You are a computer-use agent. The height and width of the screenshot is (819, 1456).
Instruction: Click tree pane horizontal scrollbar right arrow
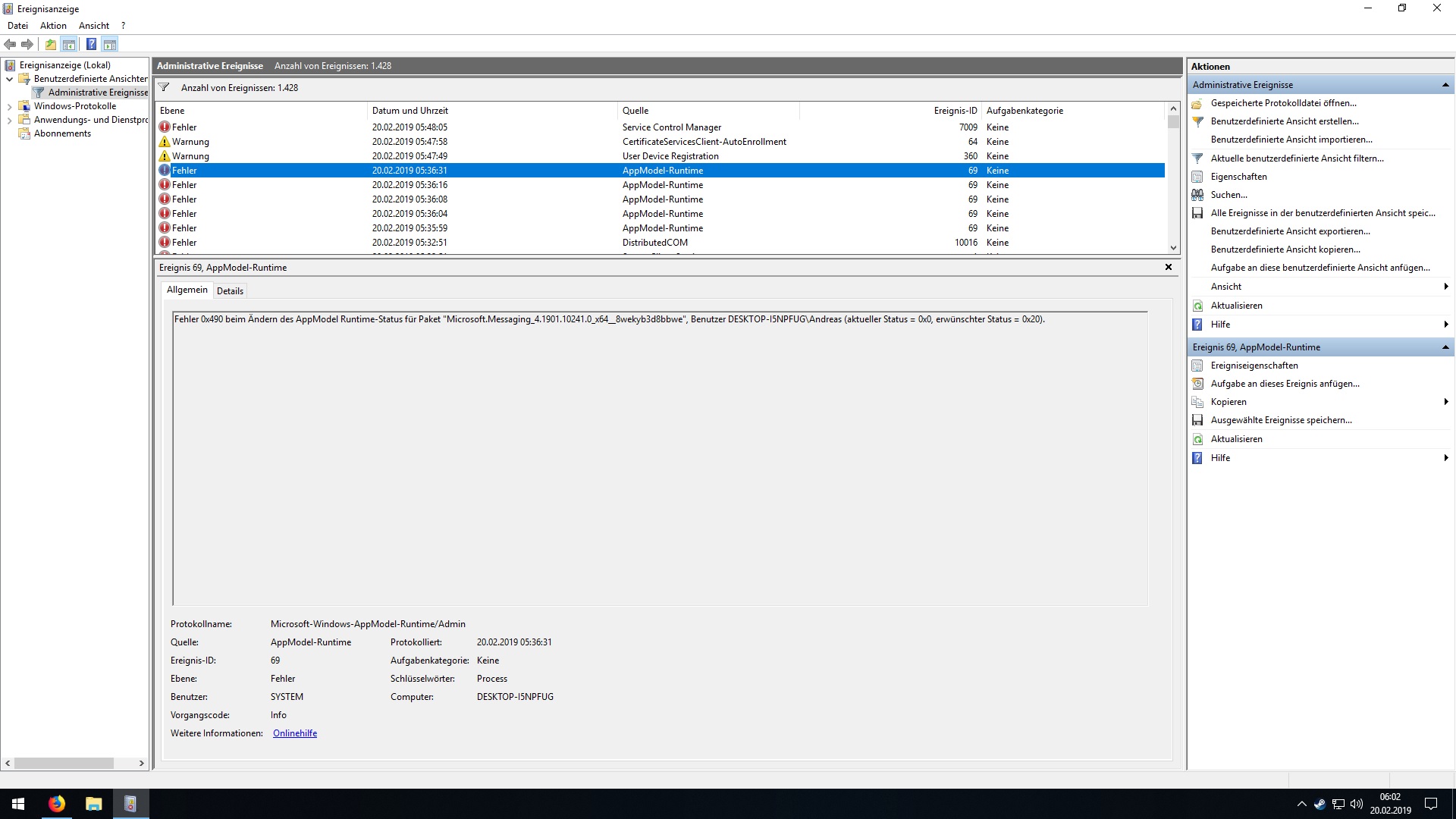pos(141,764)
